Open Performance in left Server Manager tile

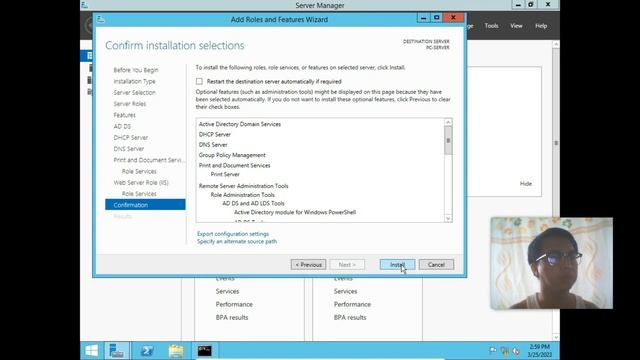[234, 304]
